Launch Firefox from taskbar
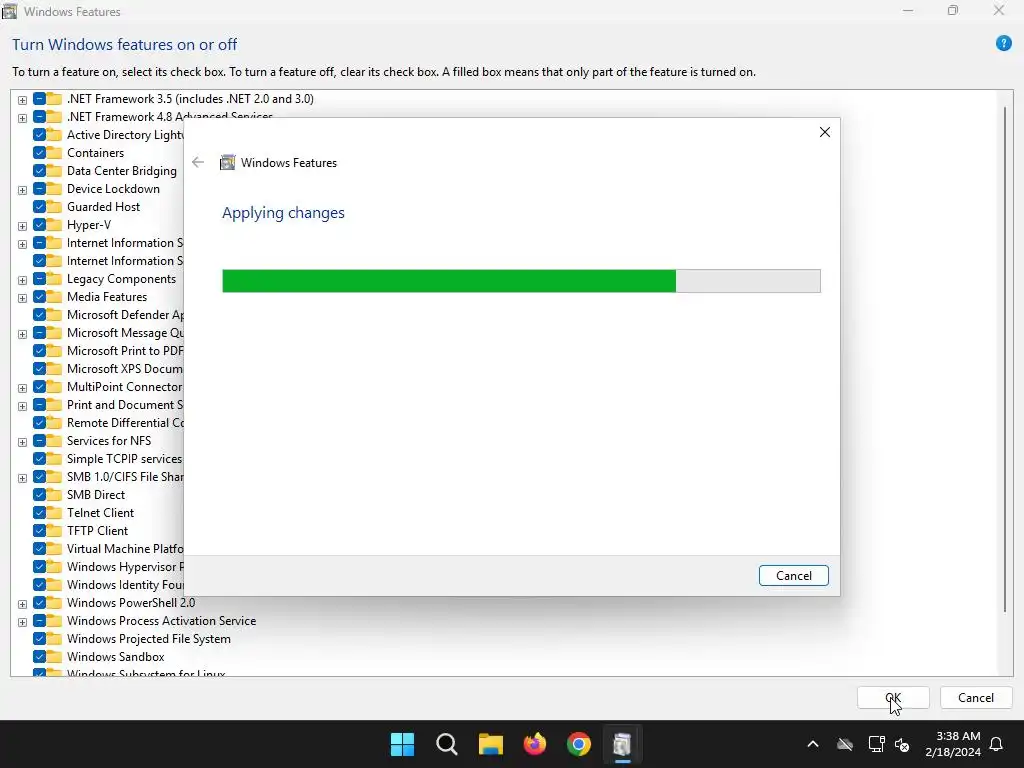The width and height of the screenshot is (1024, 768). pyautogui.click(x=535, y=744)
